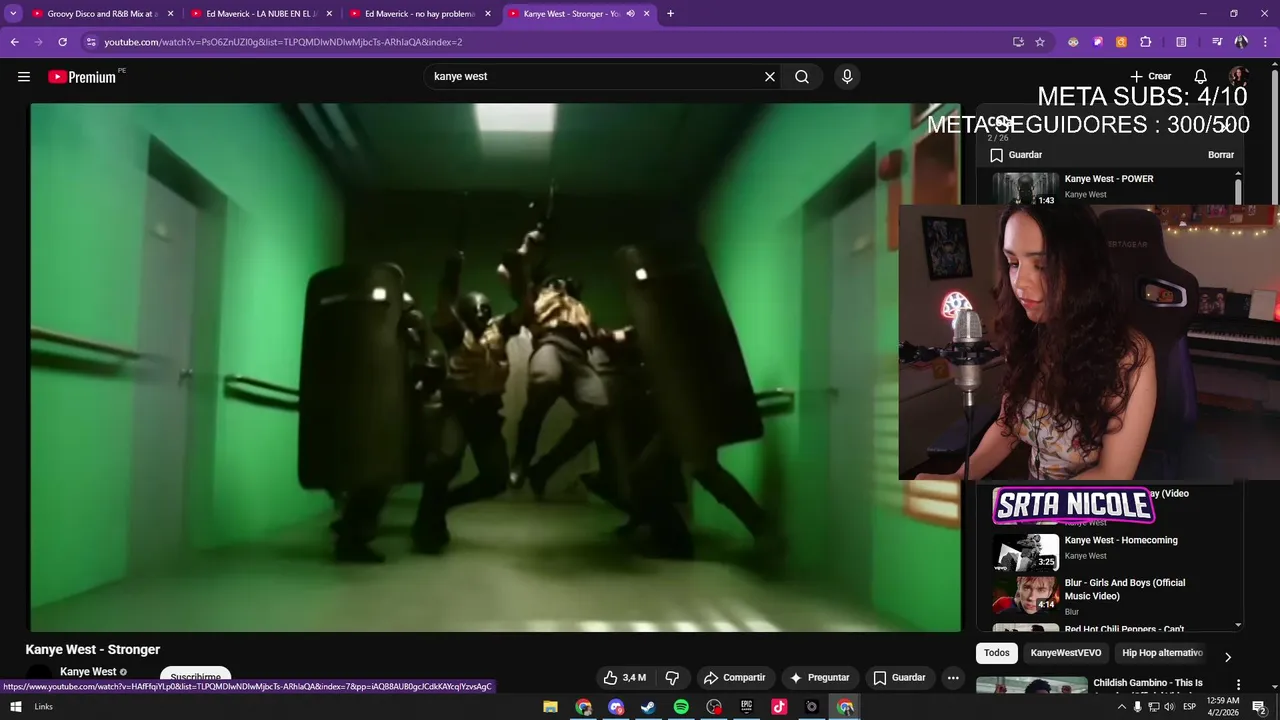Open the YouTube account avatar menu

click(1239, 77)
